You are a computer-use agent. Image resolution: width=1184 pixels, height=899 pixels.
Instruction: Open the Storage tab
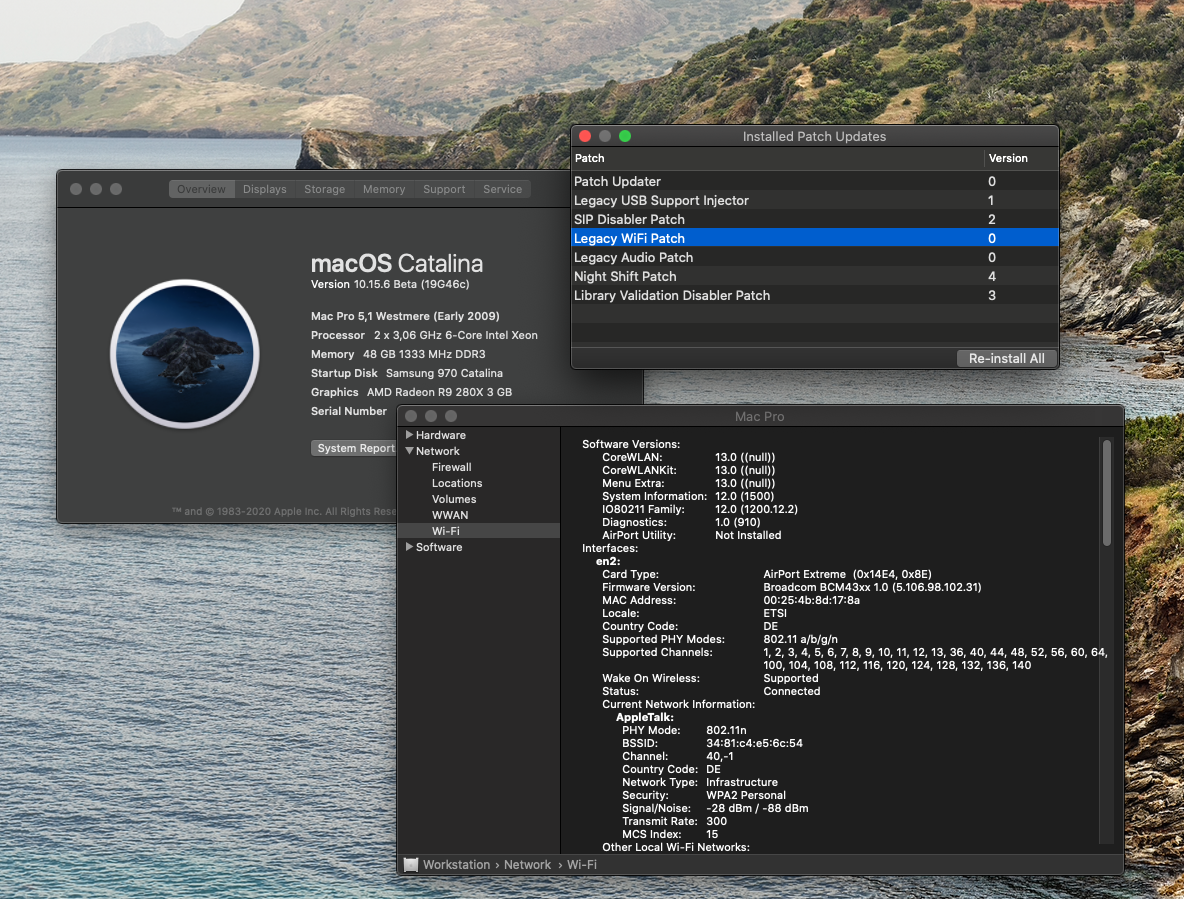324,189
